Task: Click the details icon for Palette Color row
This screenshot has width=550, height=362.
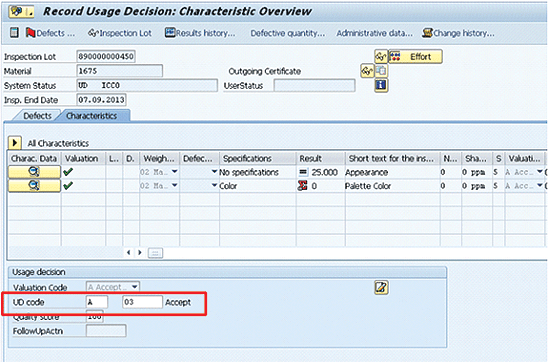Action: pyautogui.click(x=34, y=186)
